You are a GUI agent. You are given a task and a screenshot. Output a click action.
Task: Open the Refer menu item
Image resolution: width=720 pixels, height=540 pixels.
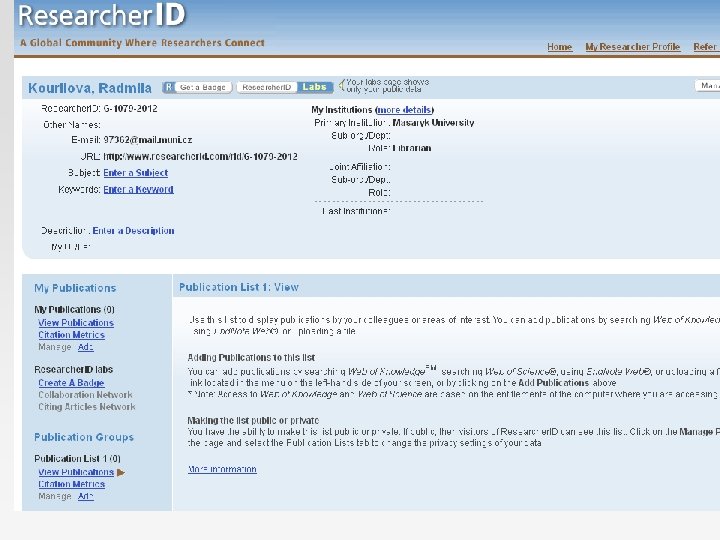coord(705,47)
